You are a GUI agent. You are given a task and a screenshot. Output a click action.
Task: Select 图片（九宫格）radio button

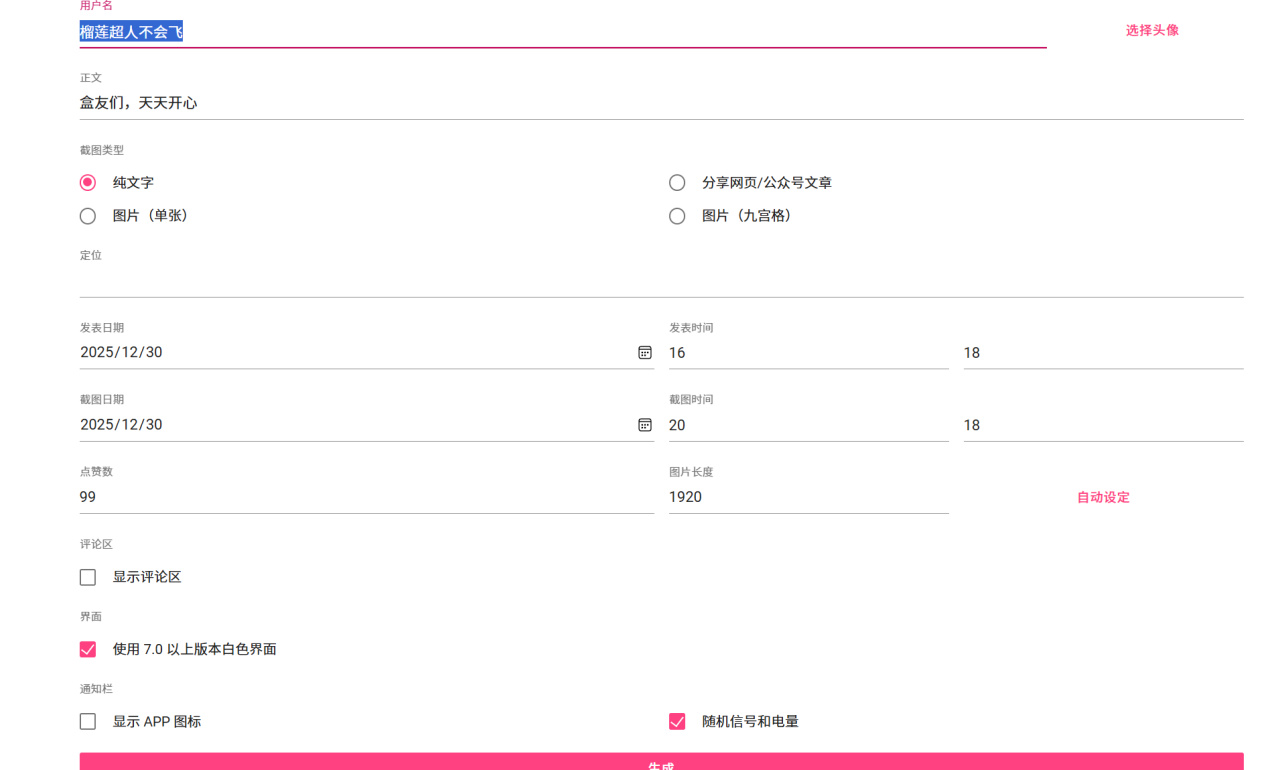pyautogui.click(x=677, y=216)
